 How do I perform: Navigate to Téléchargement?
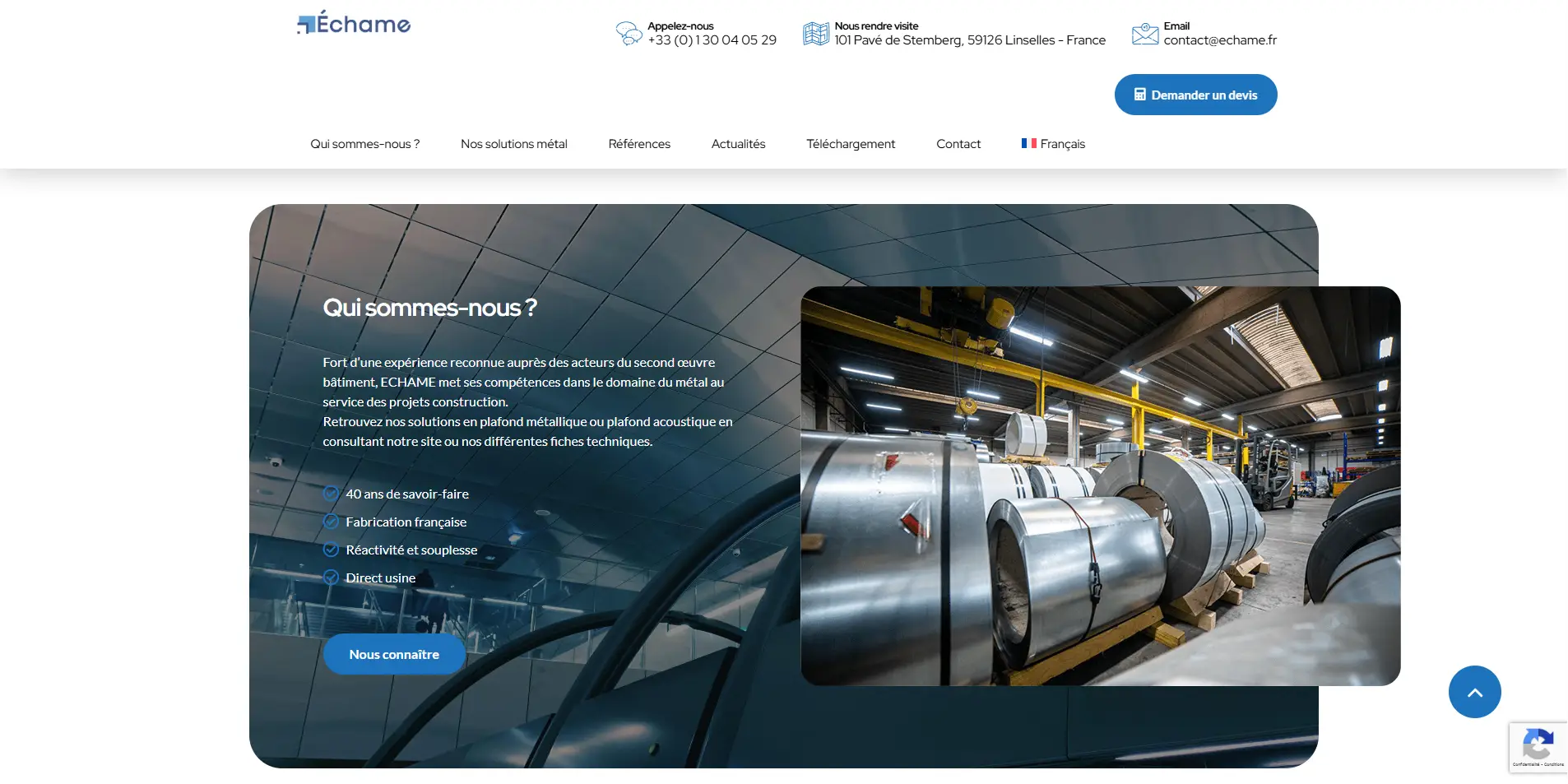(x=851, y=144)
